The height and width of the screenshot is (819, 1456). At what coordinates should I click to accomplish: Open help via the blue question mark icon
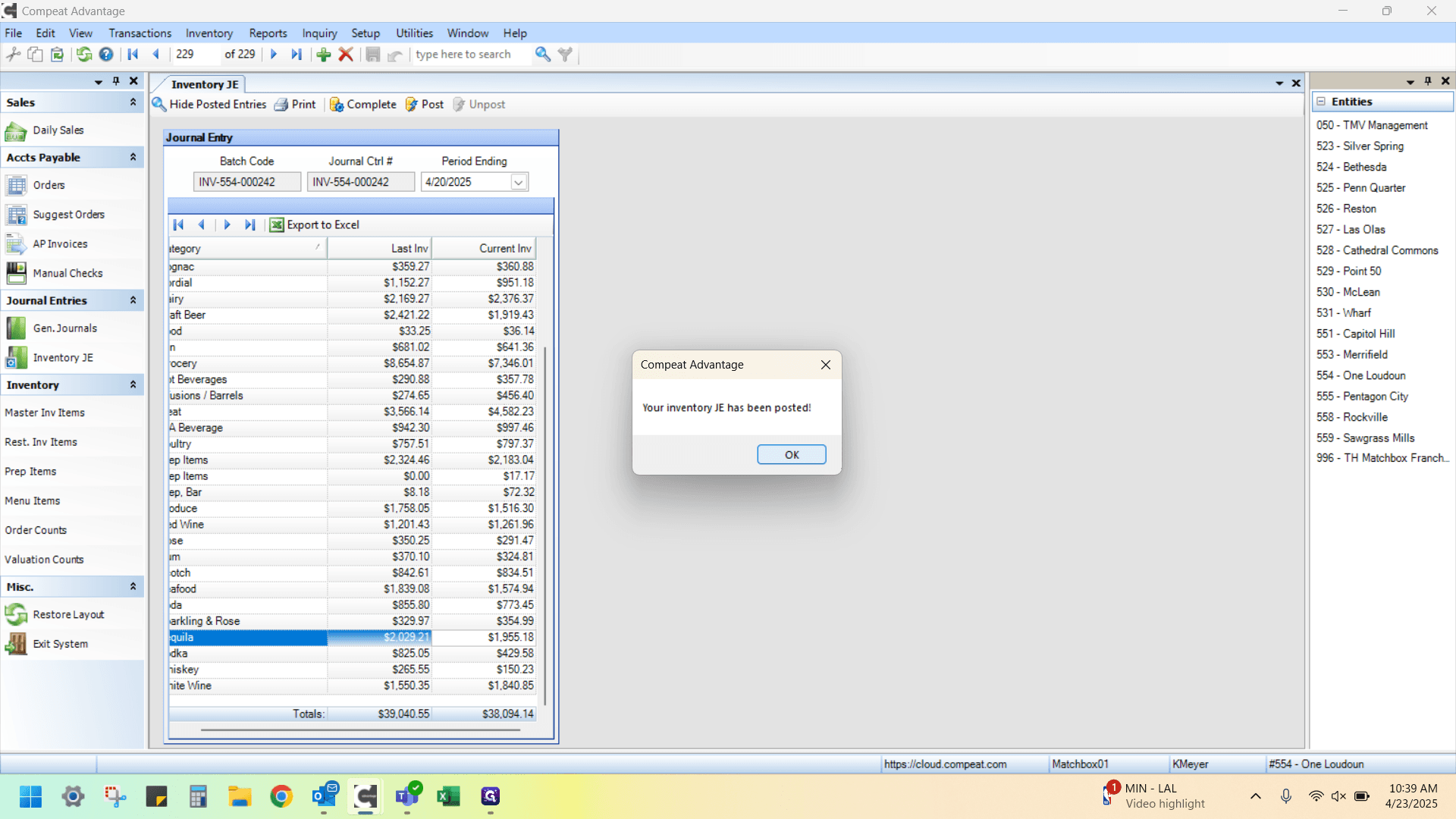tap(106, 54)
